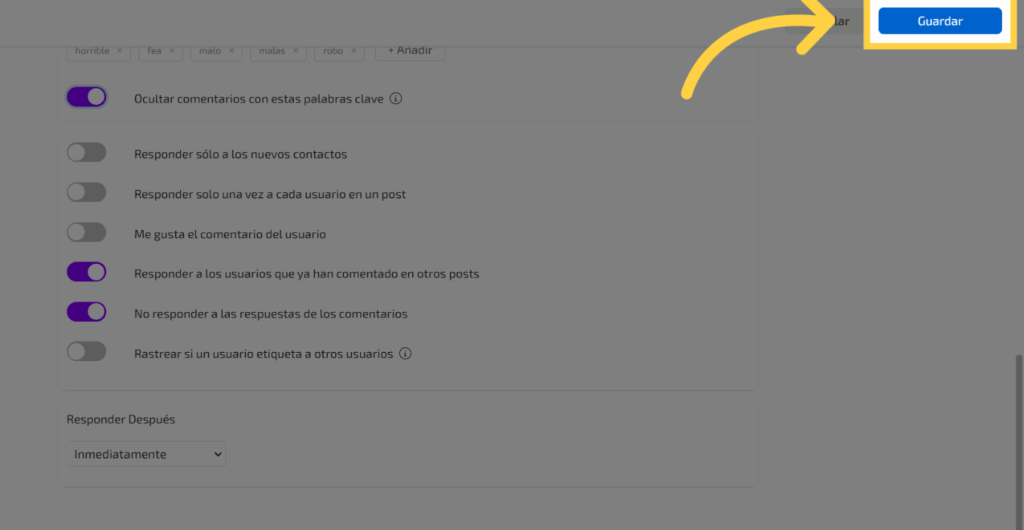Viewport: 1024px width, 530px height.
Task: Enable 'Me gusta el comentario del usuario' switch
Action: coord(86,233)
